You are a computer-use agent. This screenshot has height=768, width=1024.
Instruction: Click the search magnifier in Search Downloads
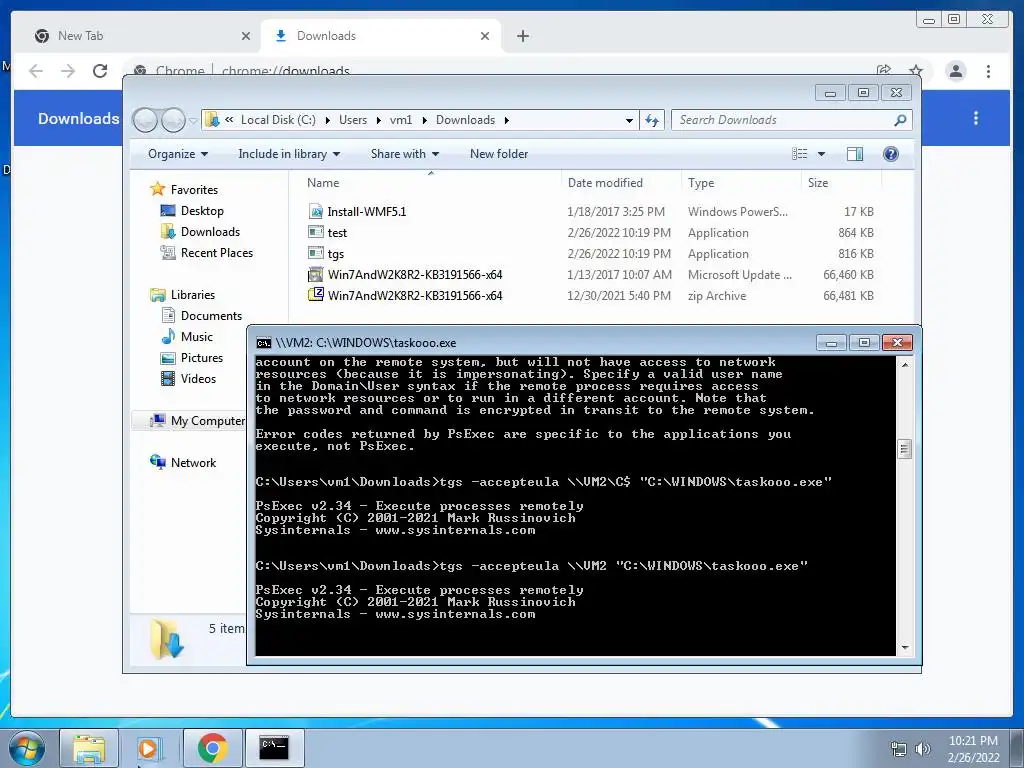900,120
